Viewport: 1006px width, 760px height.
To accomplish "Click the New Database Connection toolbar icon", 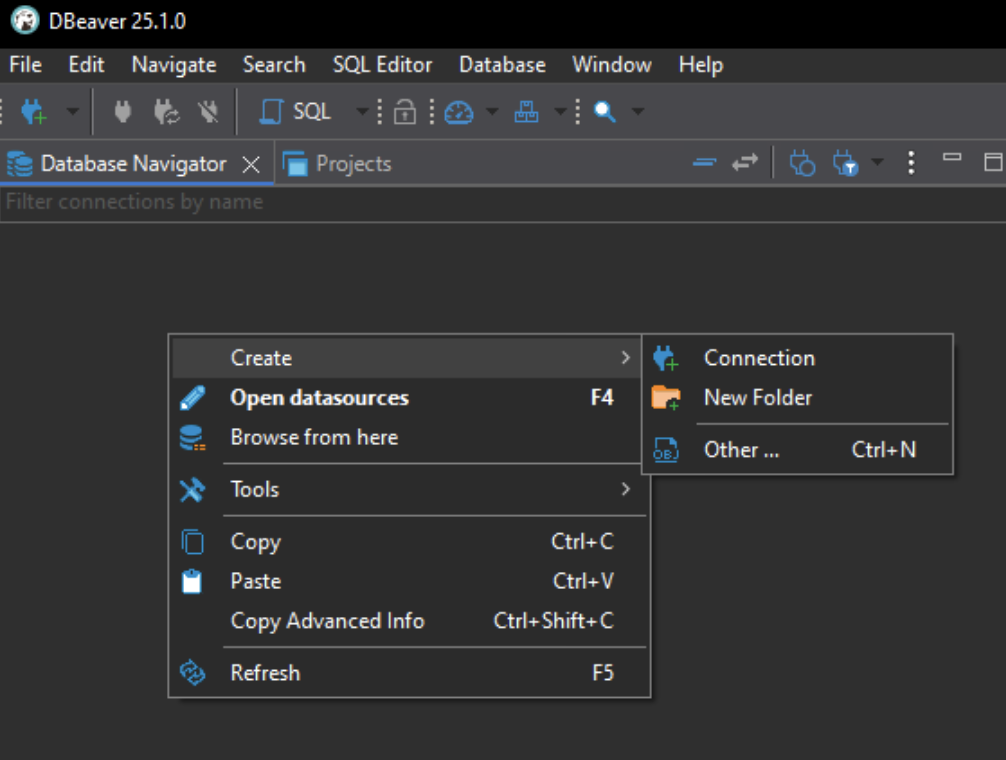I will (x=33, y=112).
